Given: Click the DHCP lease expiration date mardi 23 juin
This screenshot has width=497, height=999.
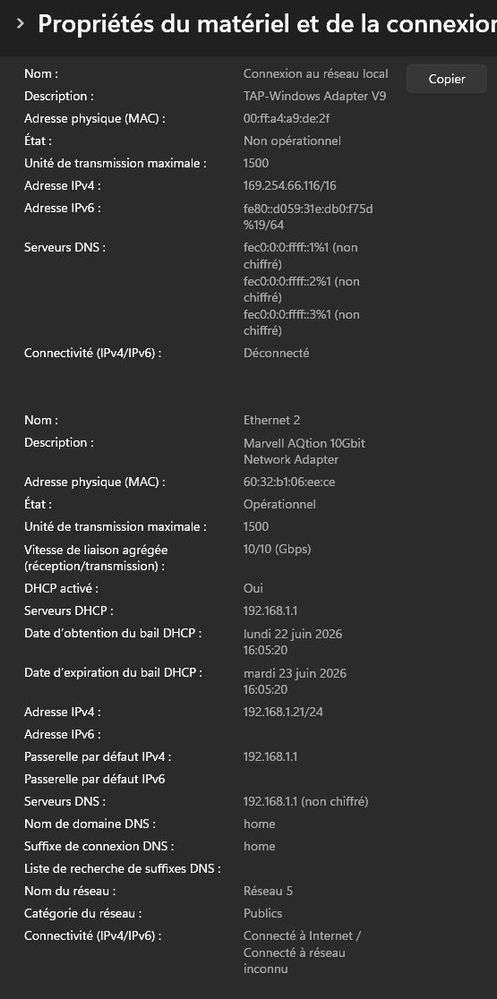Looking at the screenshot, I should [x=295, y=681].
